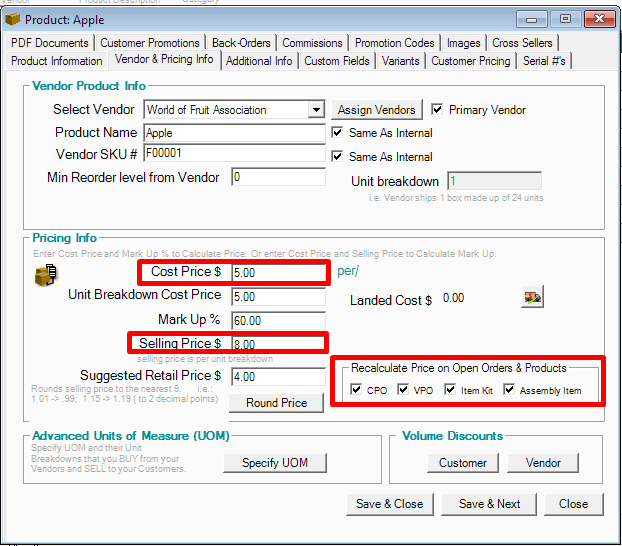Click the Customer volume discounts button
The width and height of the screenshot is (622, 546).
click(x=461, y=462)
